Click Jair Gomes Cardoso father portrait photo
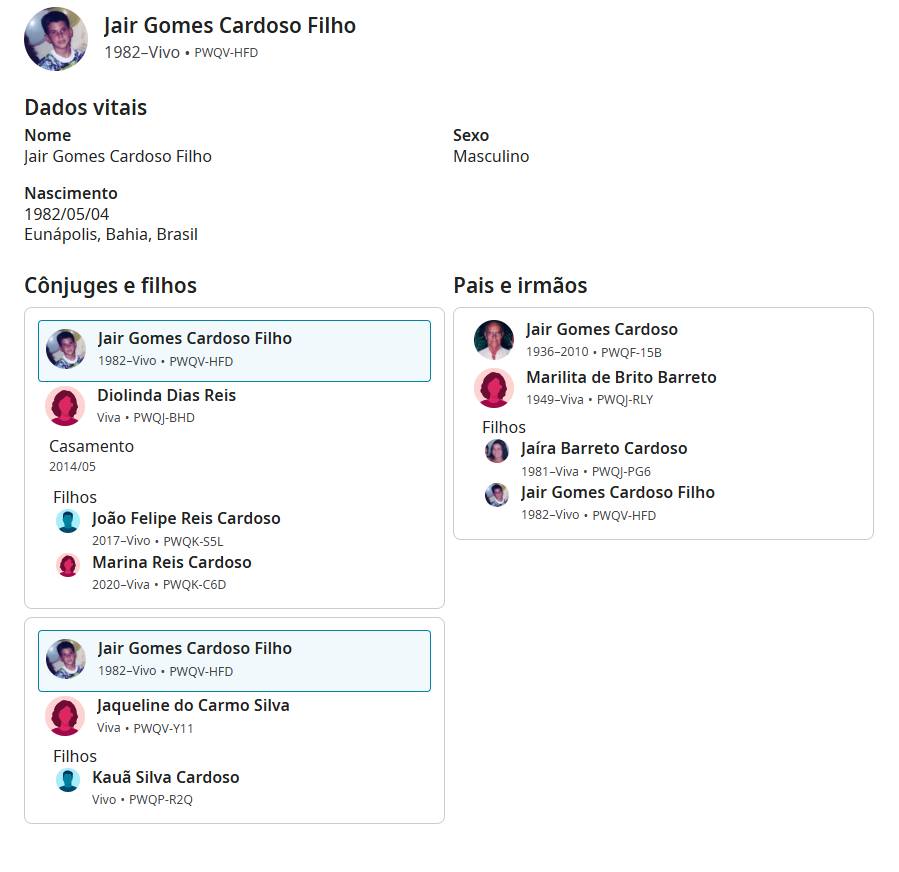This screenshot has width=899, height=872. 494,340
